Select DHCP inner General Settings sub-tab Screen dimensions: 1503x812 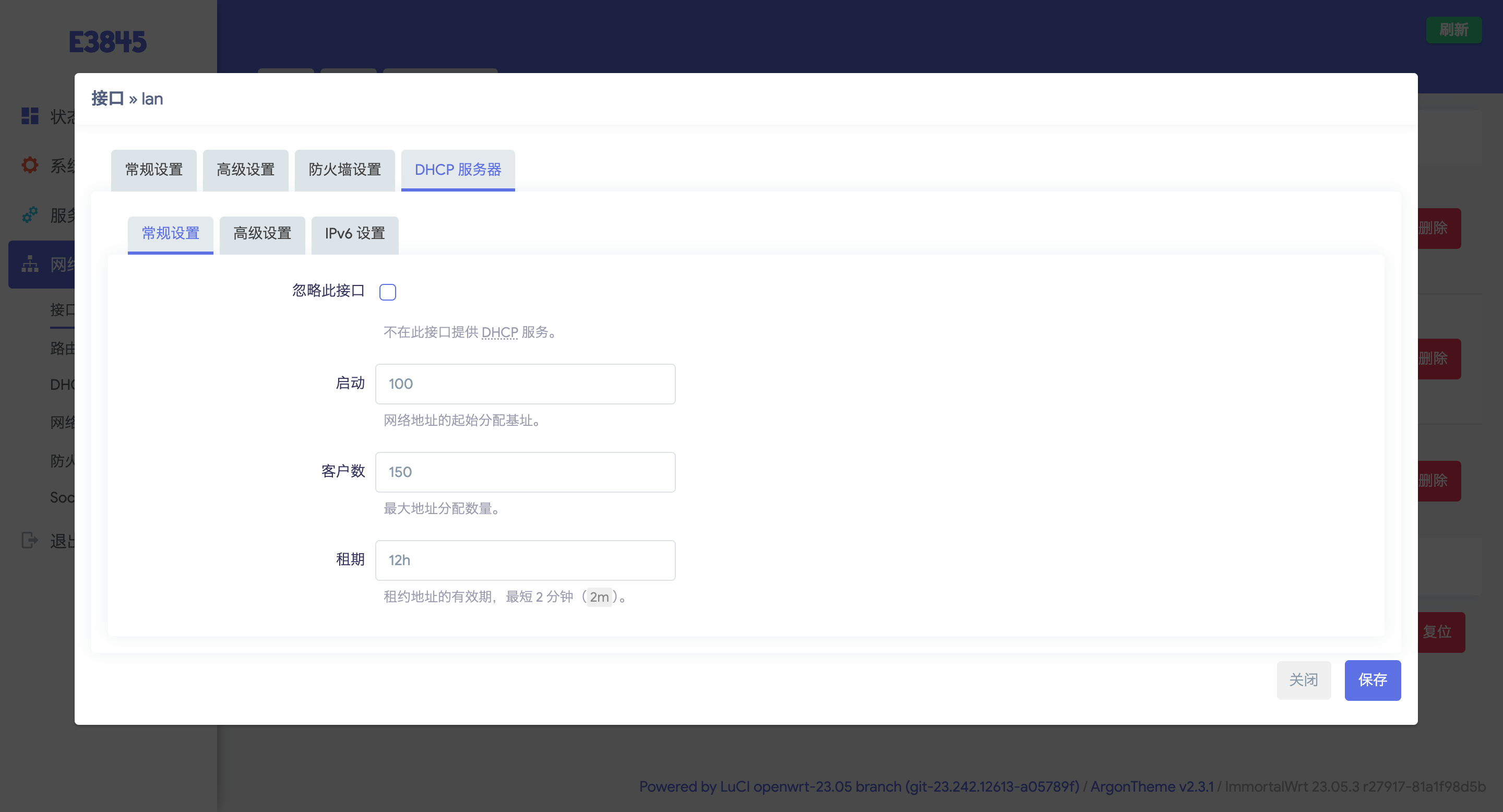(x=170, y=234)
